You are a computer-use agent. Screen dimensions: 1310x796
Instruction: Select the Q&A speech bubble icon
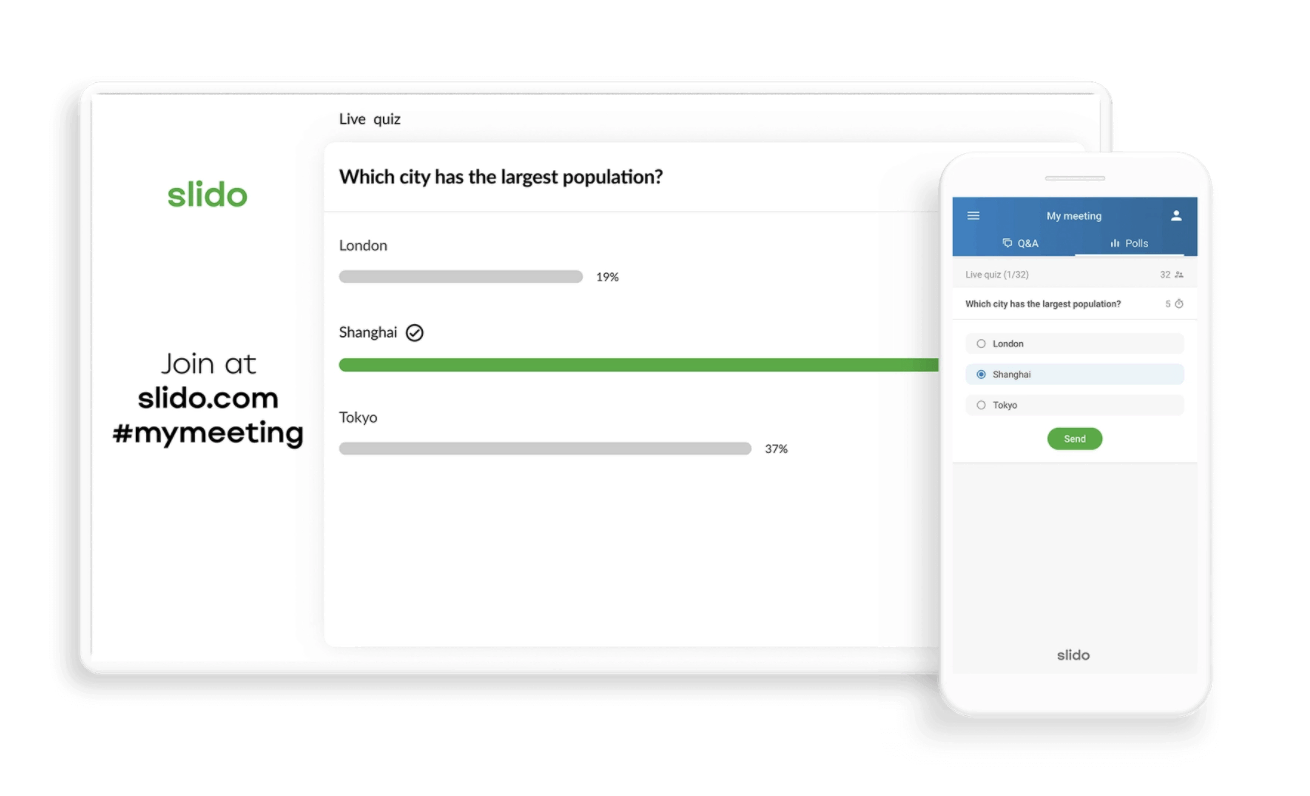(x=1007, y=243)
